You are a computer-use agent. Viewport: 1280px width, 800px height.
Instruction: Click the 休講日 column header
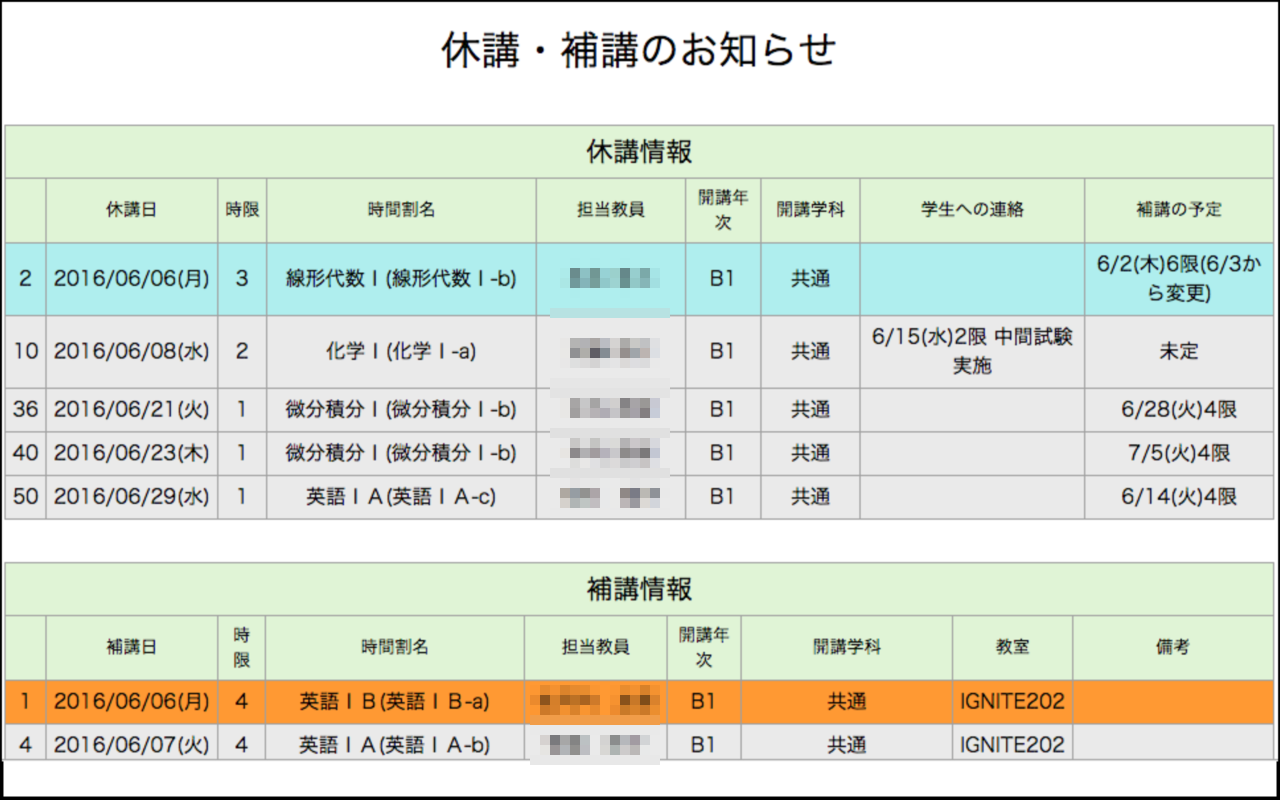coord(132,210)
